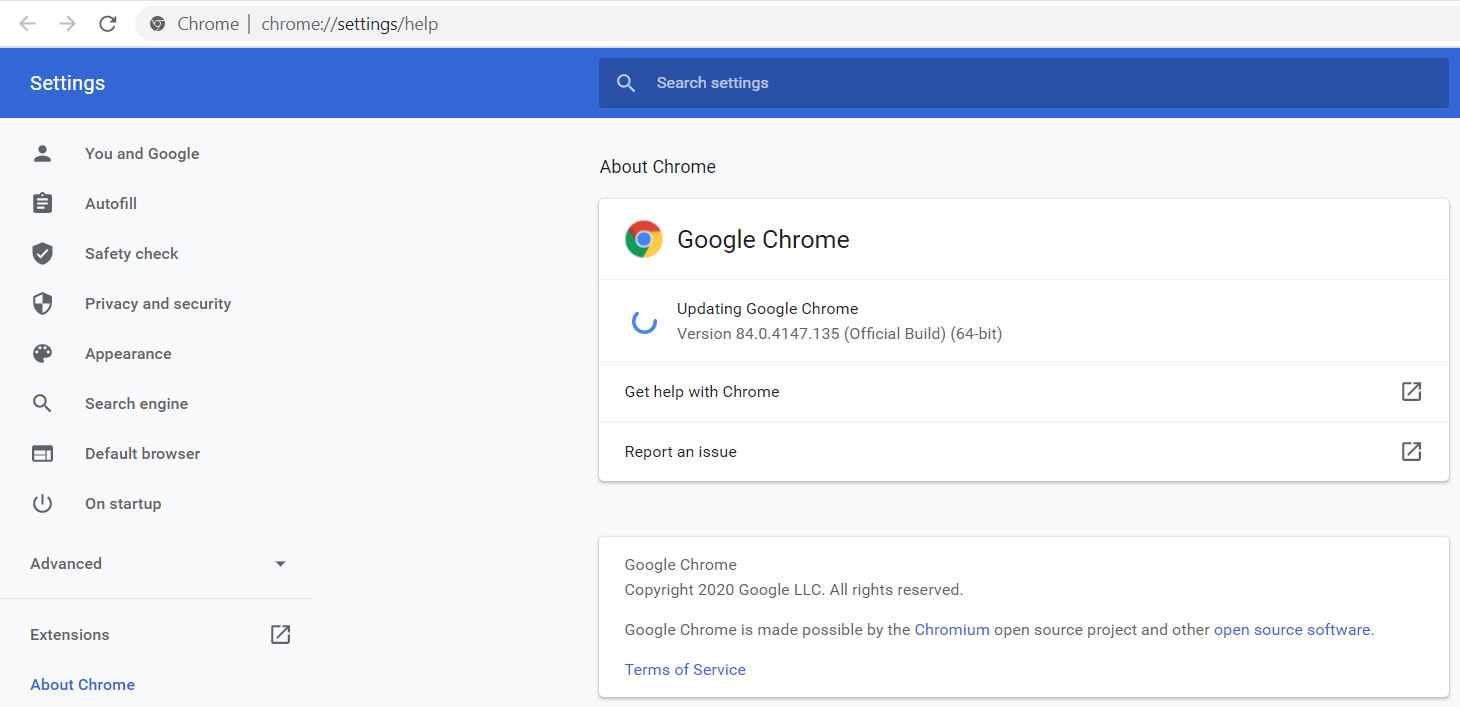Click the Appearance palette icon
1460x707 pixels.
coord(42,353)
